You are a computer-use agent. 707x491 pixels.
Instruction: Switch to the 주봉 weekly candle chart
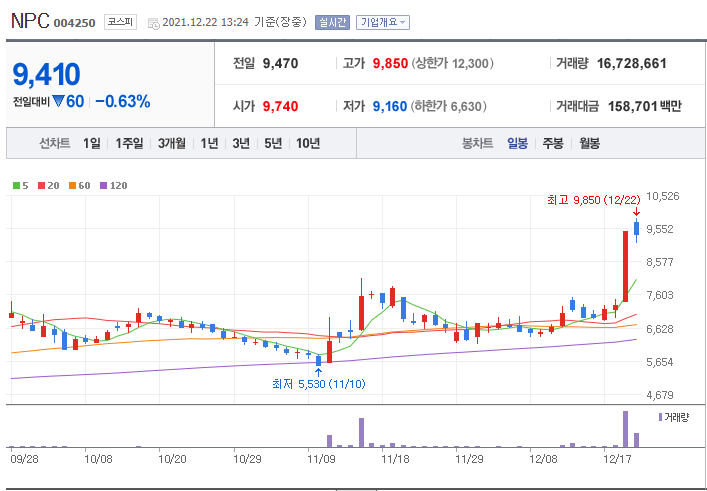click(553, 143)
